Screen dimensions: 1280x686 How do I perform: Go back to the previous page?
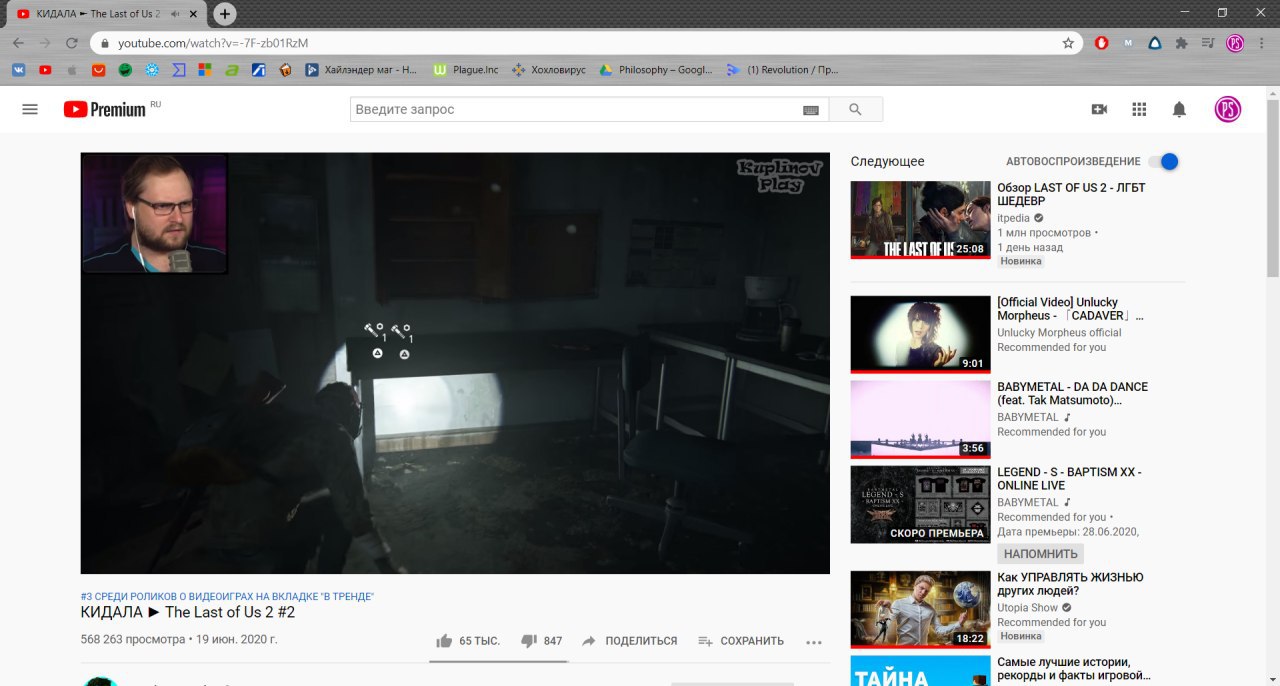(x=18, y=43)
